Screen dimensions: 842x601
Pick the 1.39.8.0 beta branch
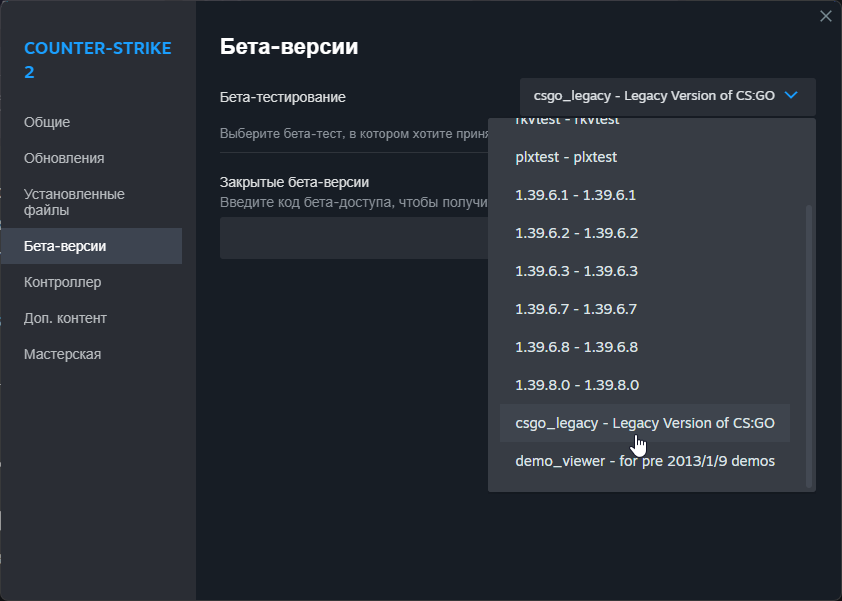point(644,385)
